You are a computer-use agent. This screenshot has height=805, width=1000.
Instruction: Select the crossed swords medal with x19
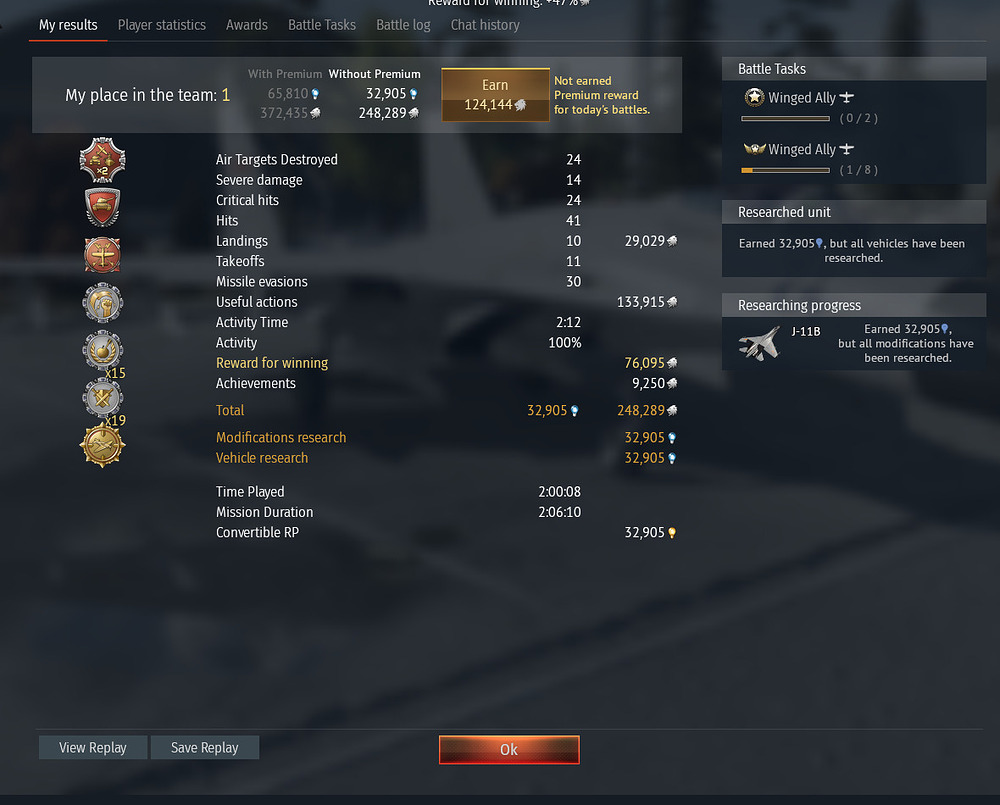coord(102,398)
